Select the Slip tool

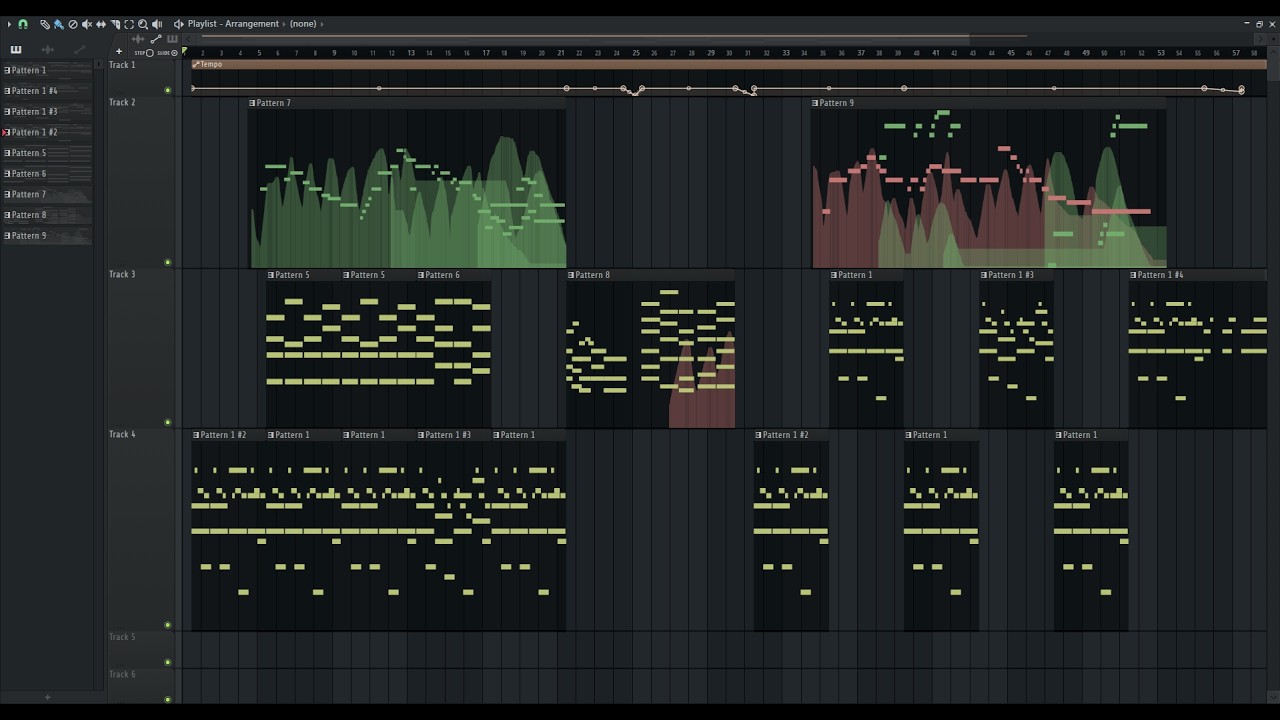101,24
